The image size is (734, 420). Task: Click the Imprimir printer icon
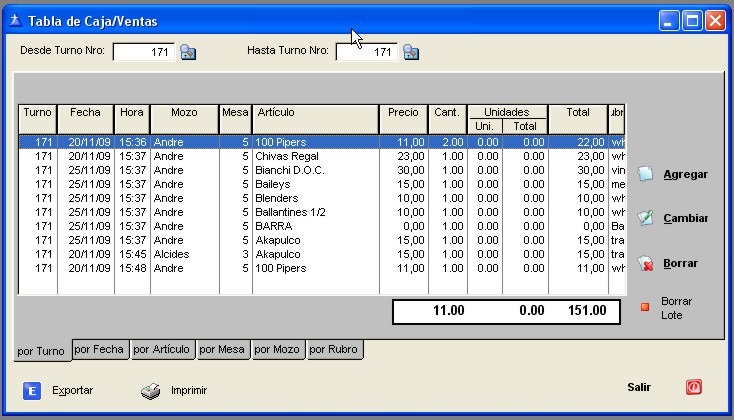(150, 390)
